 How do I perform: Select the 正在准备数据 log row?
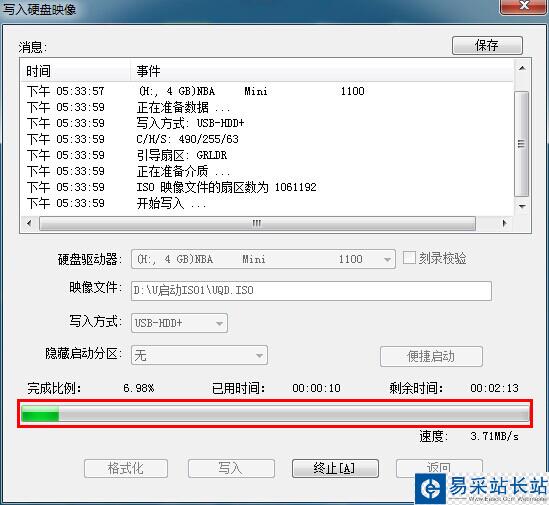click(x=267, y=107)
